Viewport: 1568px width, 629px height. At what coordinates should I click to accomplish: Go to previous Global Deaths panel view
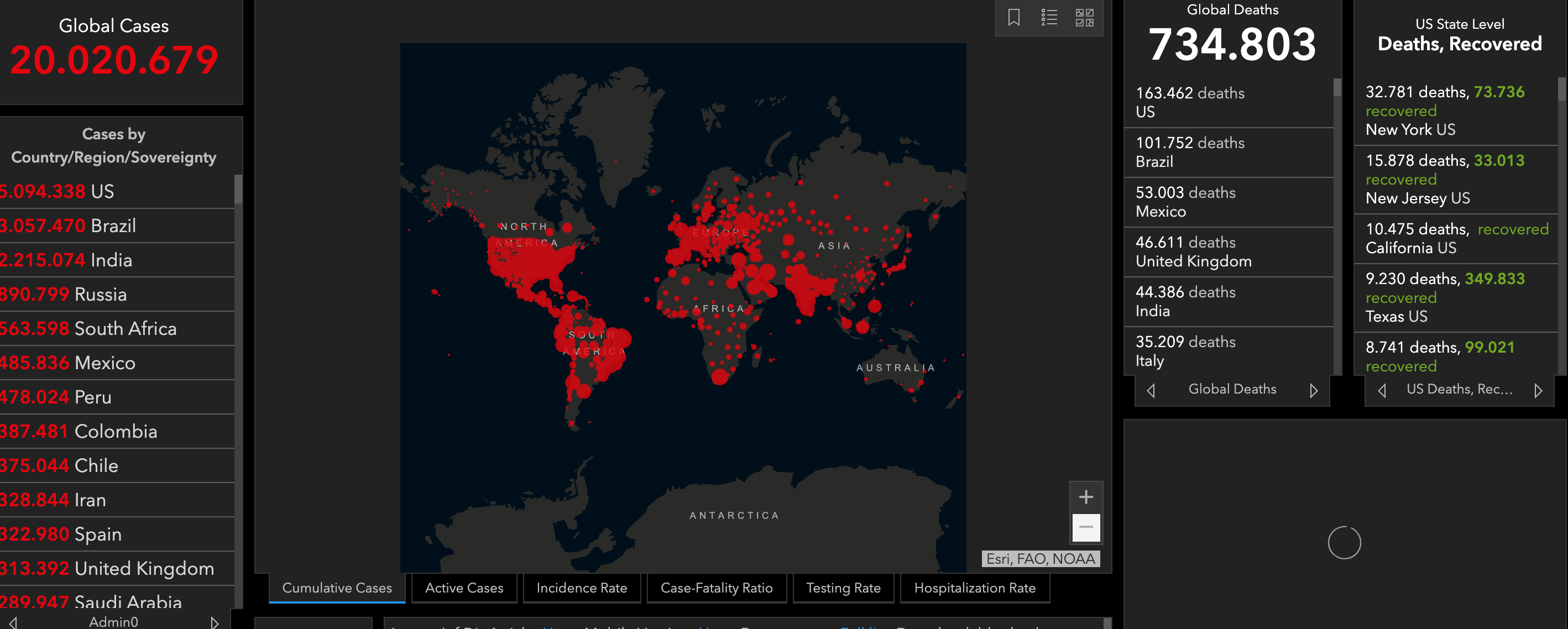click(1151, 390)
